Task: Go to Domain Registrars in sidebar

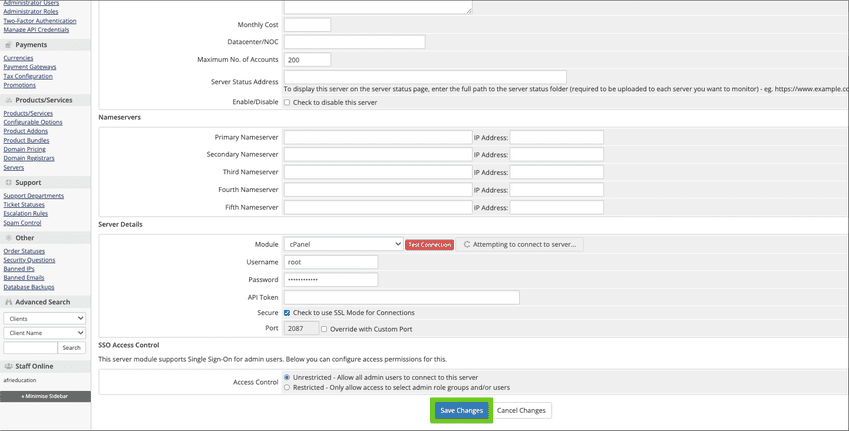Action: click(28, 158)
